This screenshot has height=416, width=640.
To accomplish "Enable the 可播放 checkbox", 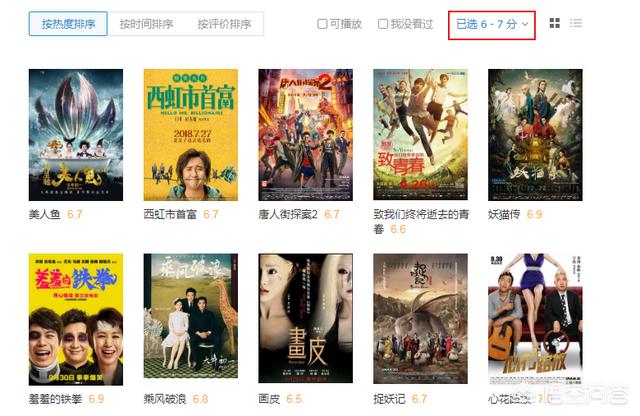I will [322, 24].
